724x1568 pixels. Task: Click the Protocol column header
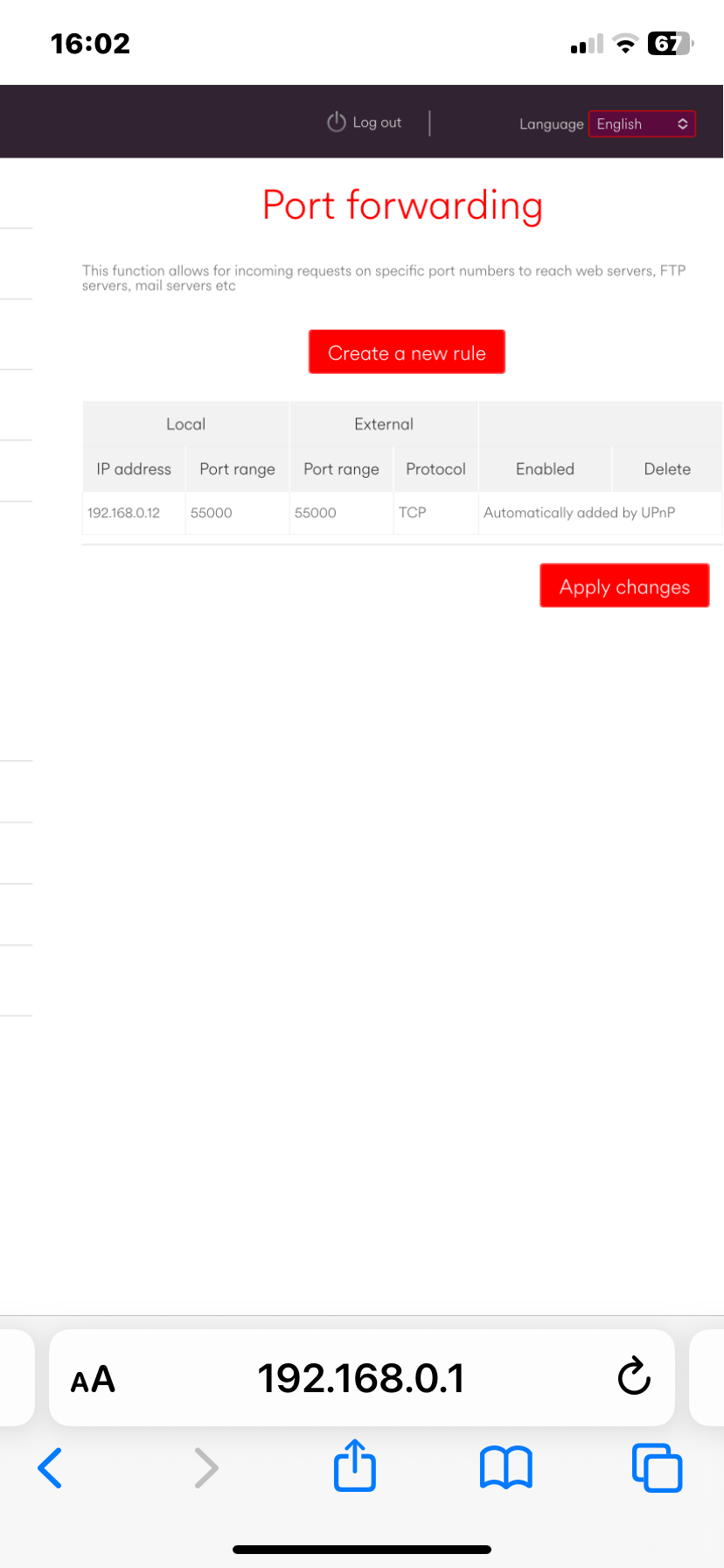(x=435, y=469)
